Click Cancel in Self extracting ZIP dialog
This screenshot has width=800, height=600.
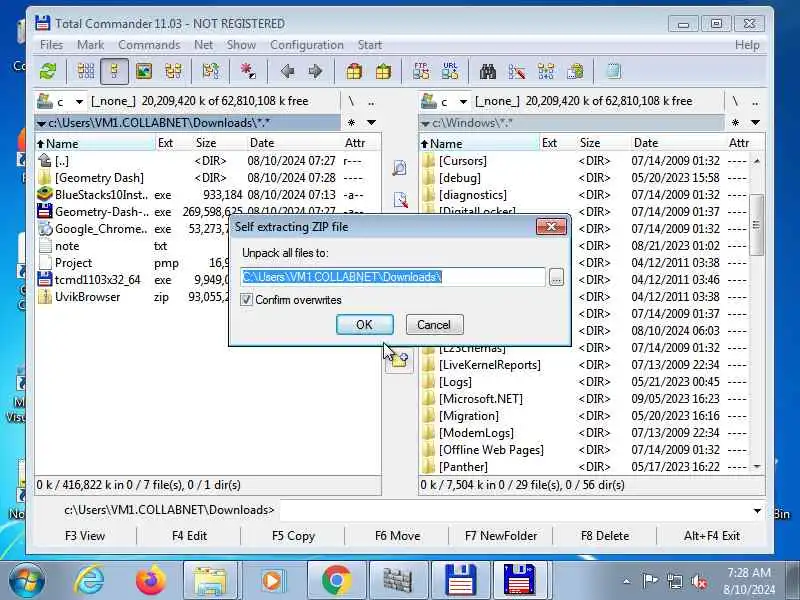434,324
